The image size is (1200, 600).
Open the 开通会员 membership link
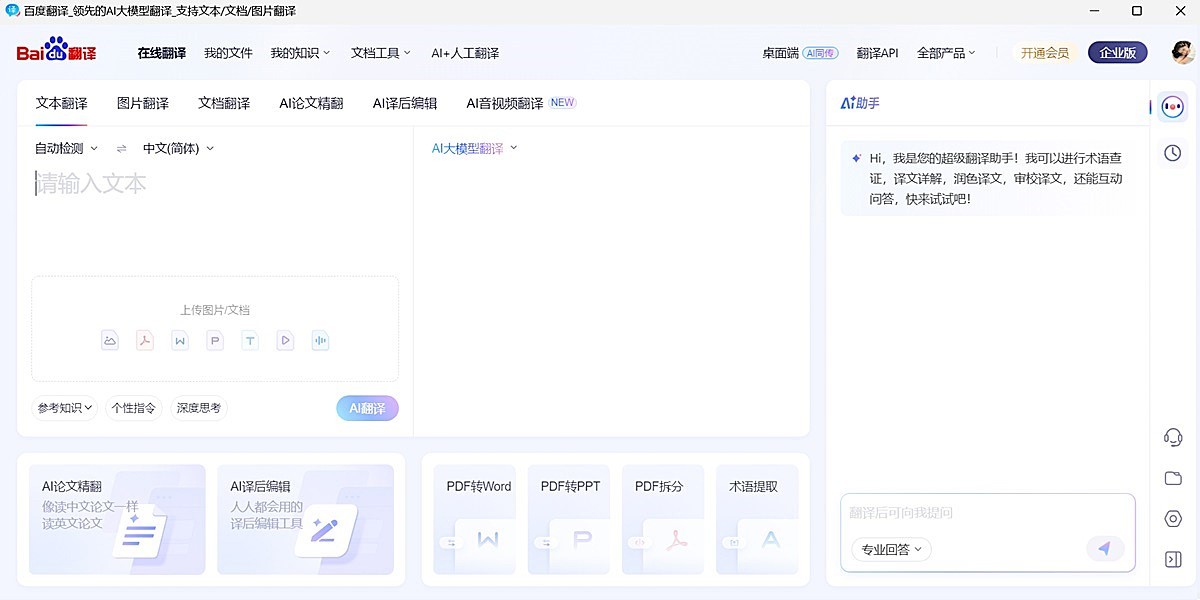(x=1044, y=52)
